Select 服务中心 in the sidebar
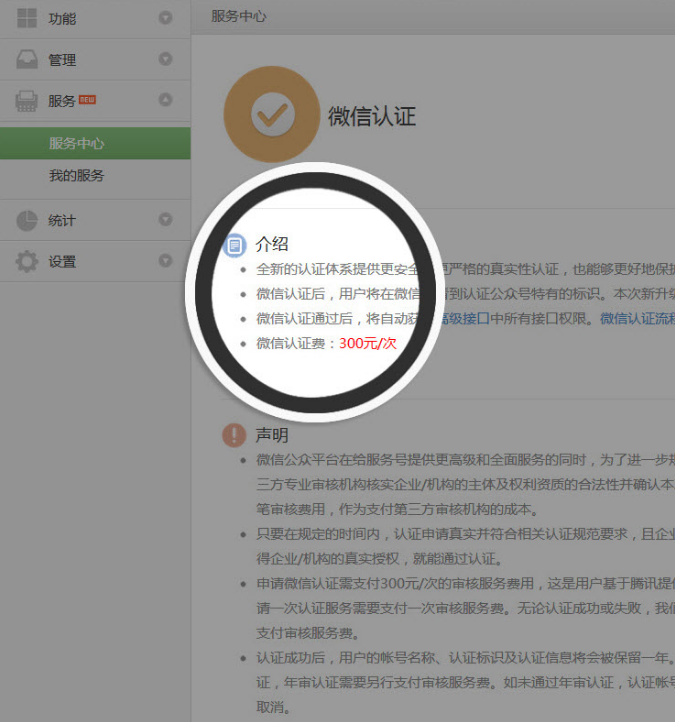 tap(95, 144)
